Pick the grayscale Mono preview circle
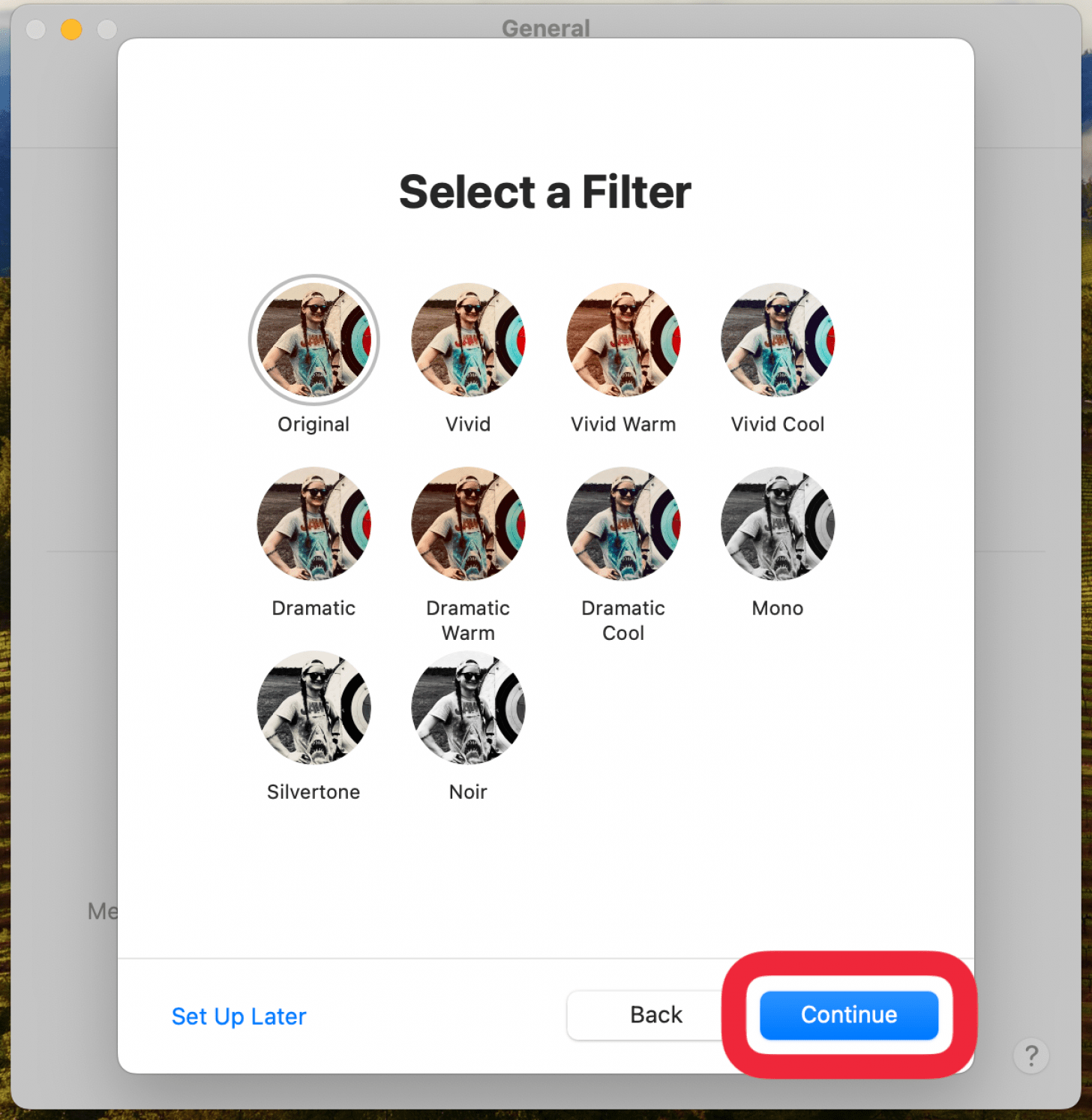 point(777,524)
